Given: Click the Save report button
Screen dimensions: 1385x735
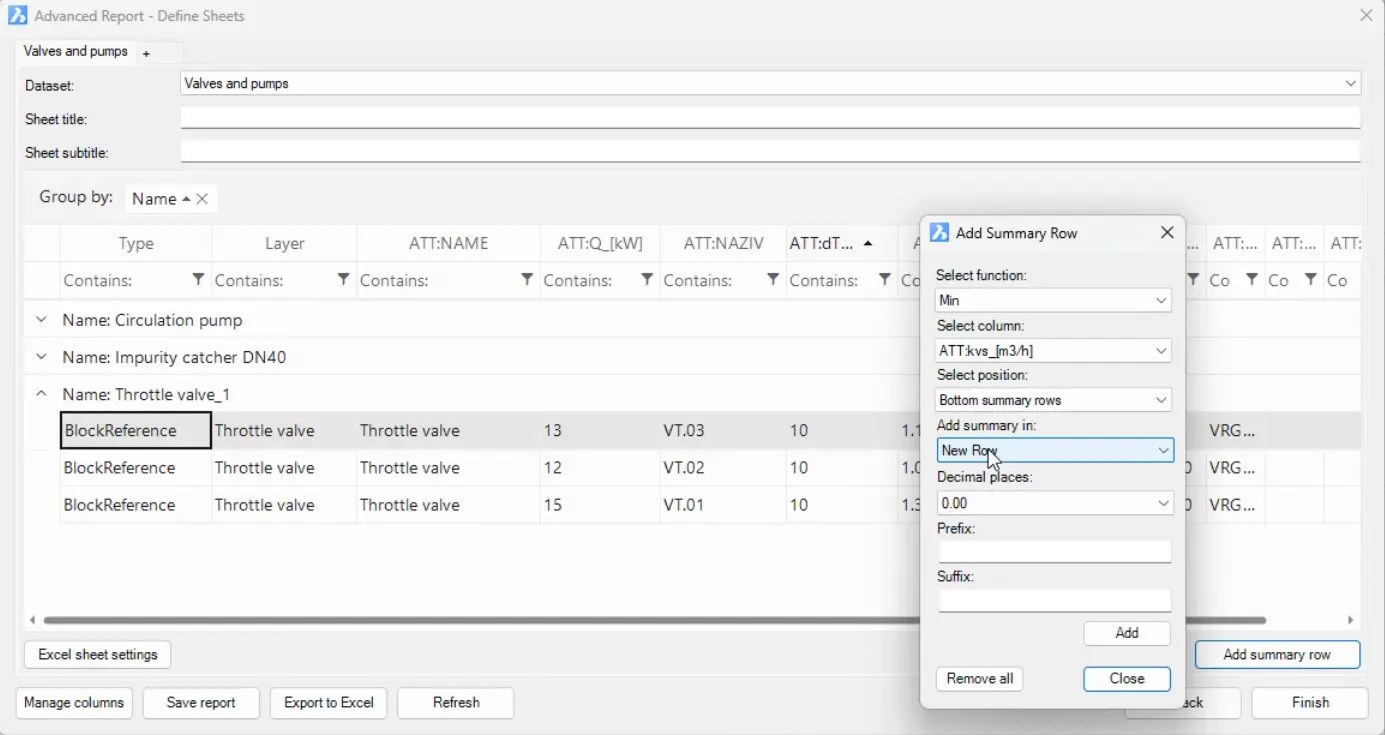Looking at the screenshot, I should pyautogui.click(x=201, y=703).
